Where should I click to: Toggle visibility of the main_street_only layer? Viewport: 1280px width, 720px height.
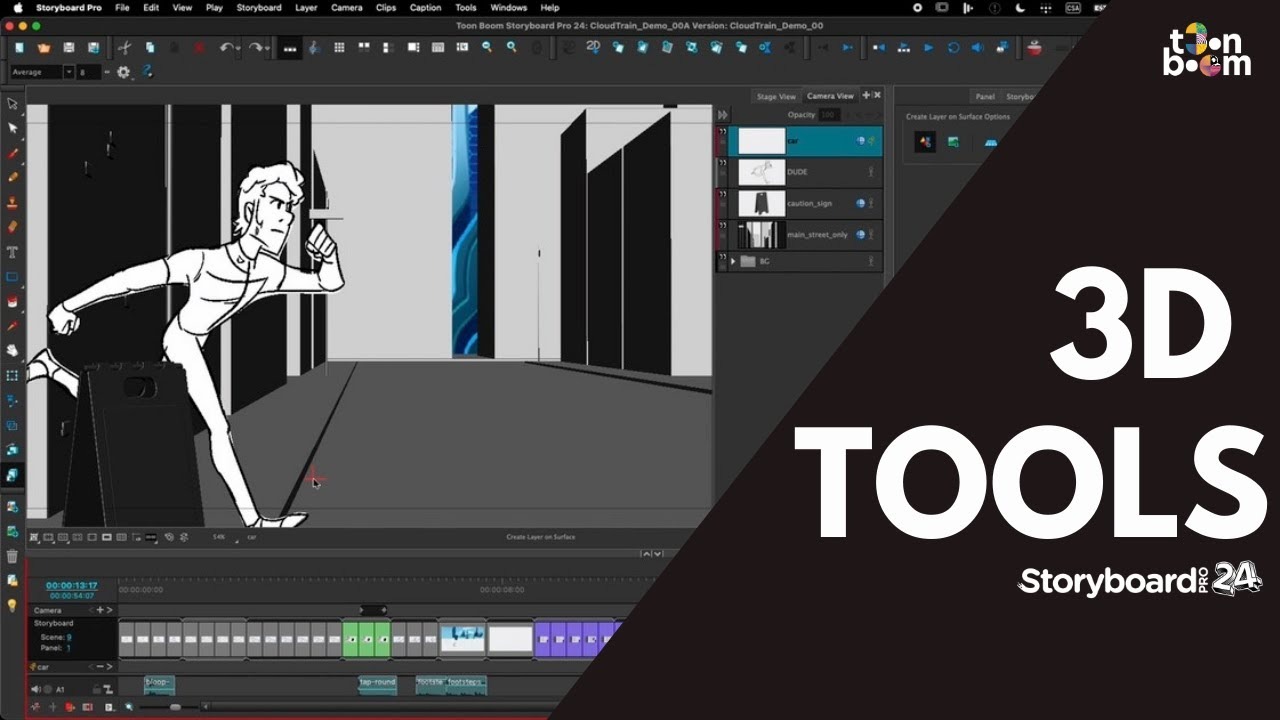[x=871, y=234]
